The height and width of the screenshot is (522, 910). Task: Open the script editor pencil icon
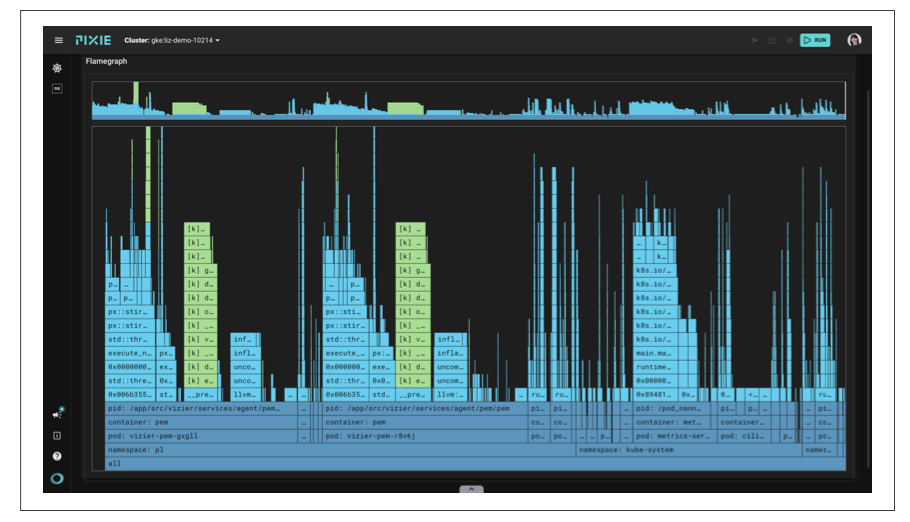pos(772,40)
